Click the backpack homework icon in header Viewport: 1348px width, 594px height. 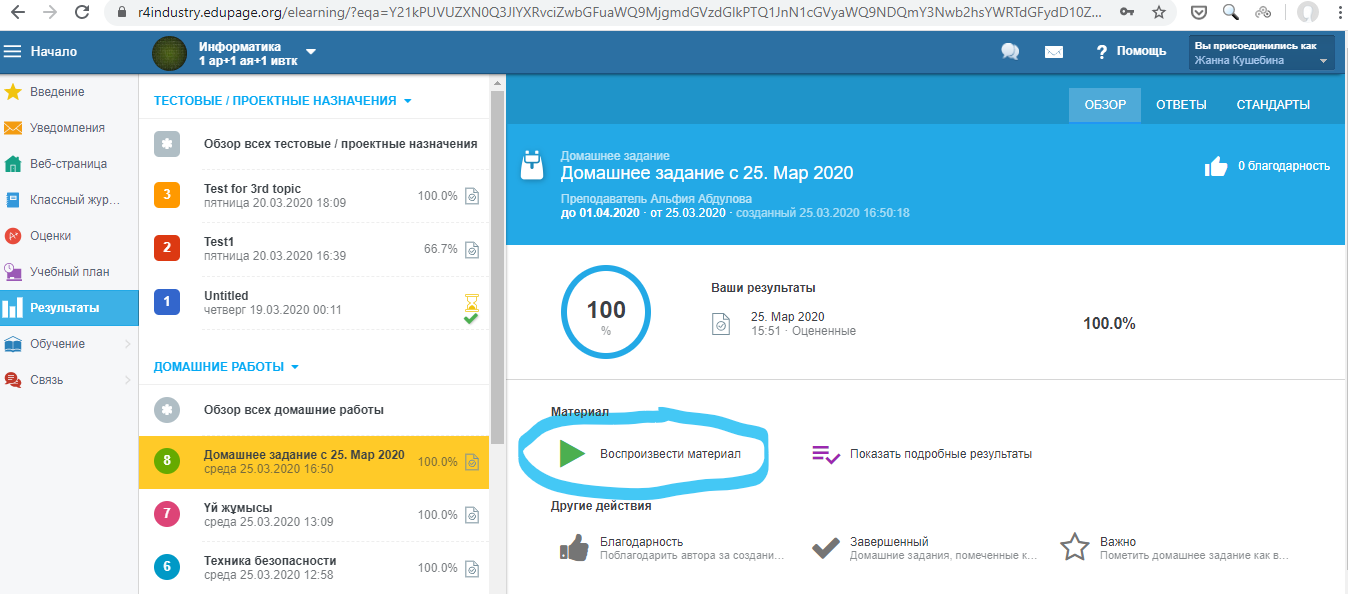click(x=532, y=165)
